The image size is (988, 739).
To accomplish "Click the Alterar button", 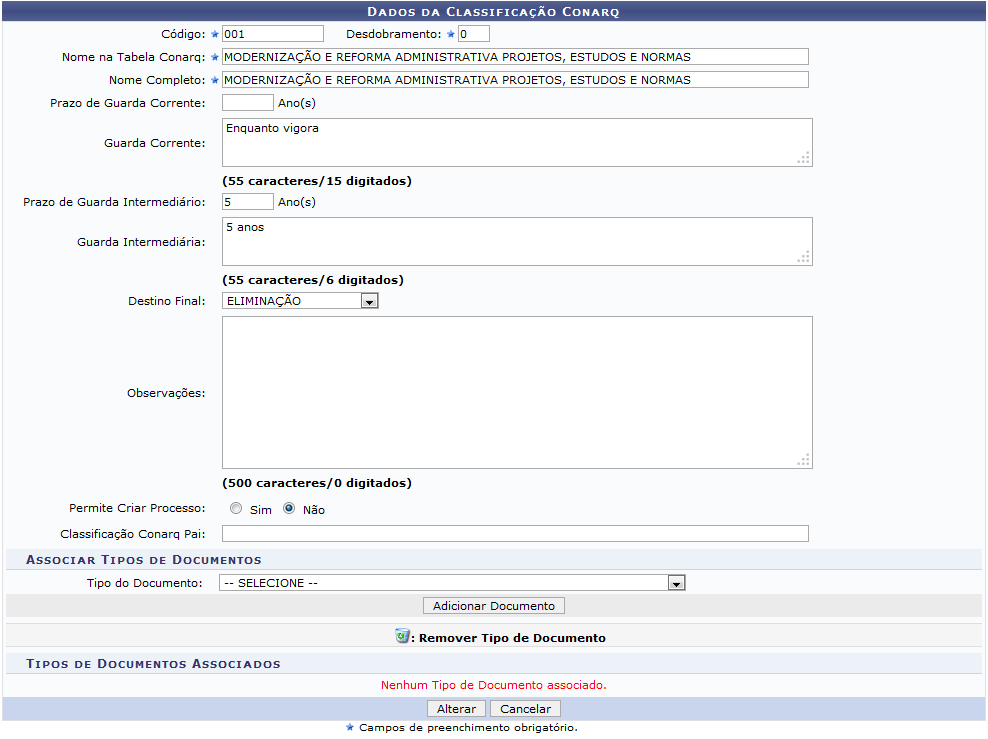I will coord(456,709).
